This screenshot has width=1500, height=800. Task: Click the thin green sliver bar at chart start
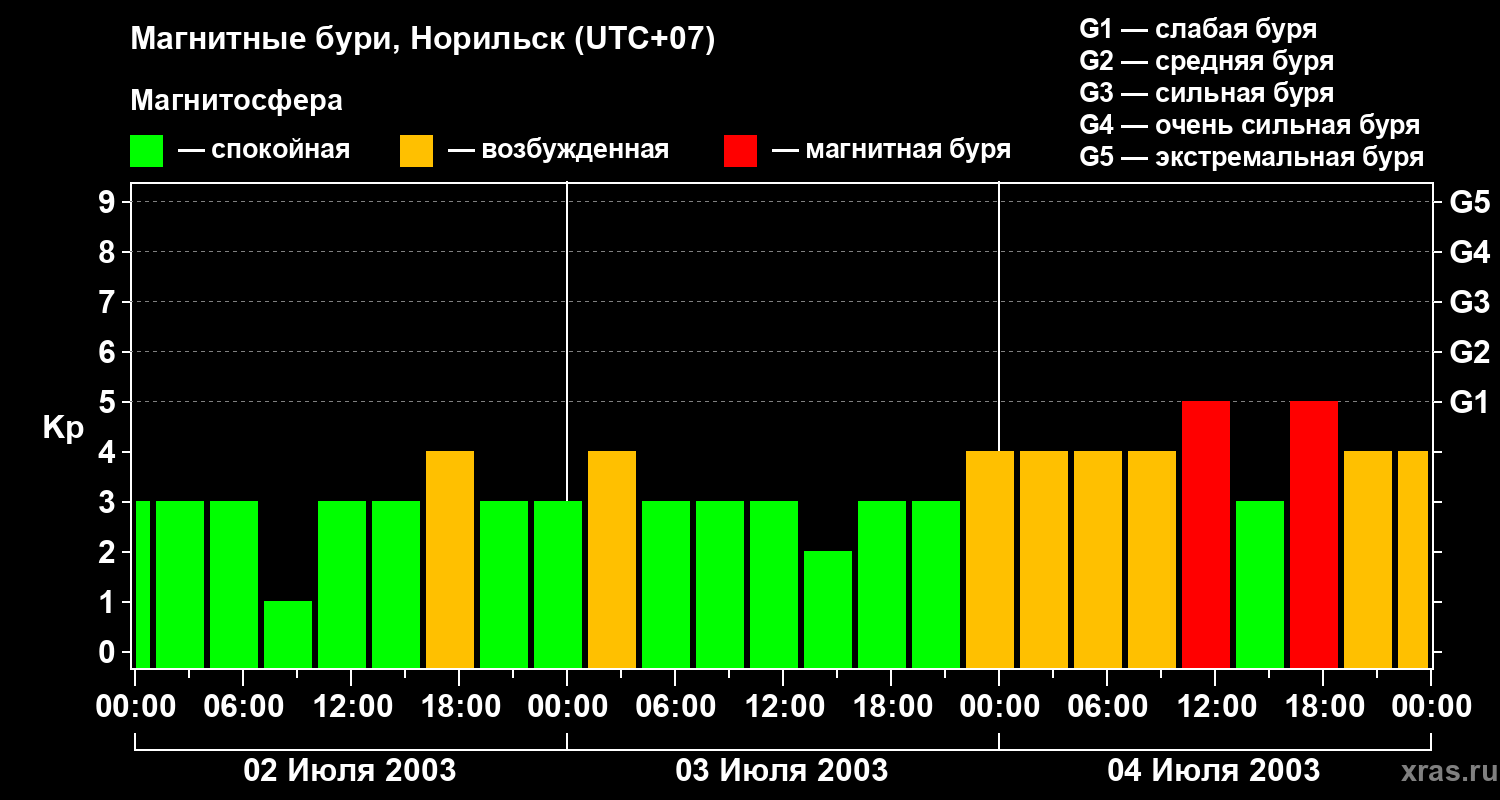[x=142, y=584]
